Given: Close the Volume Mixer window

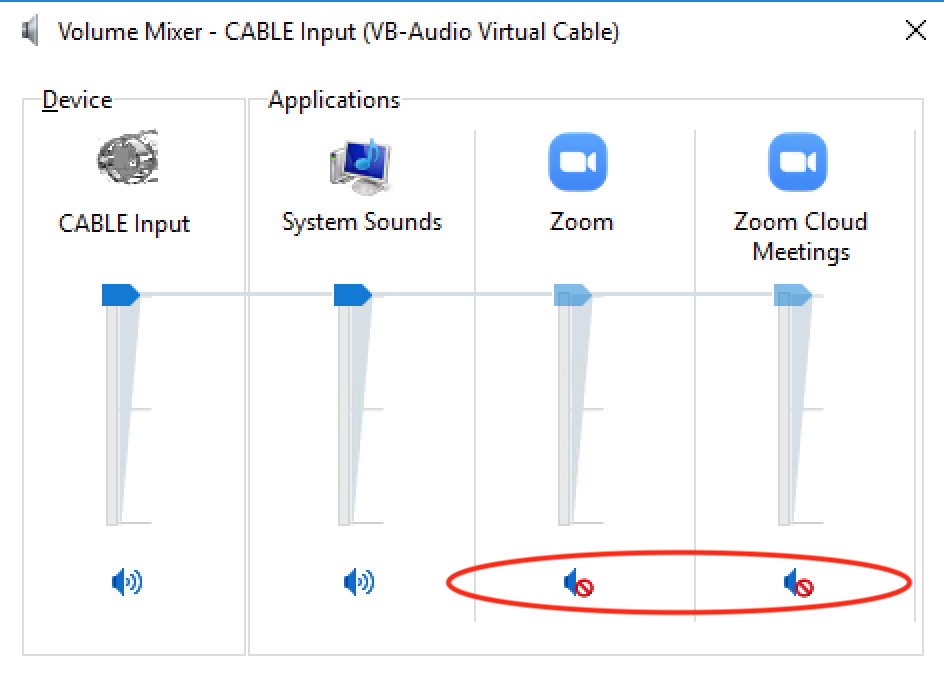Looking at the screenshot, I should [916, 30].
